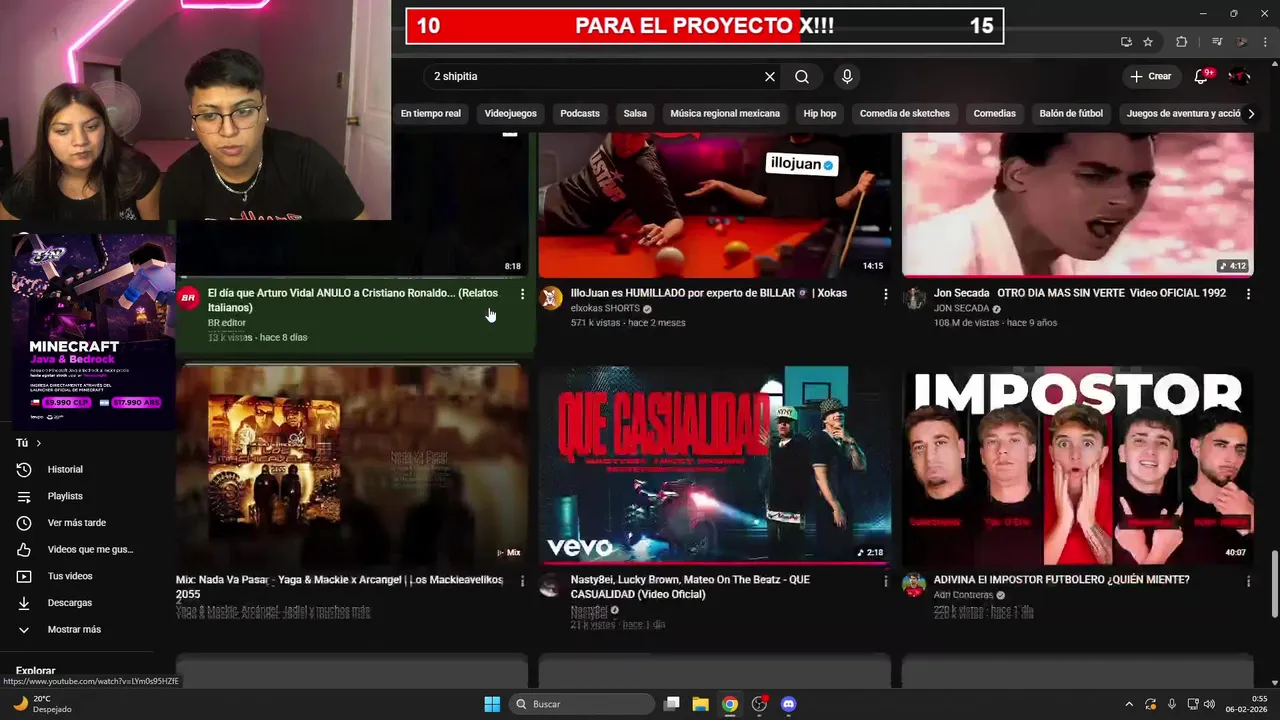This screenshot has width=1280, height=720.
Task: Select Videojuegos chip
Action: point(510,114)
